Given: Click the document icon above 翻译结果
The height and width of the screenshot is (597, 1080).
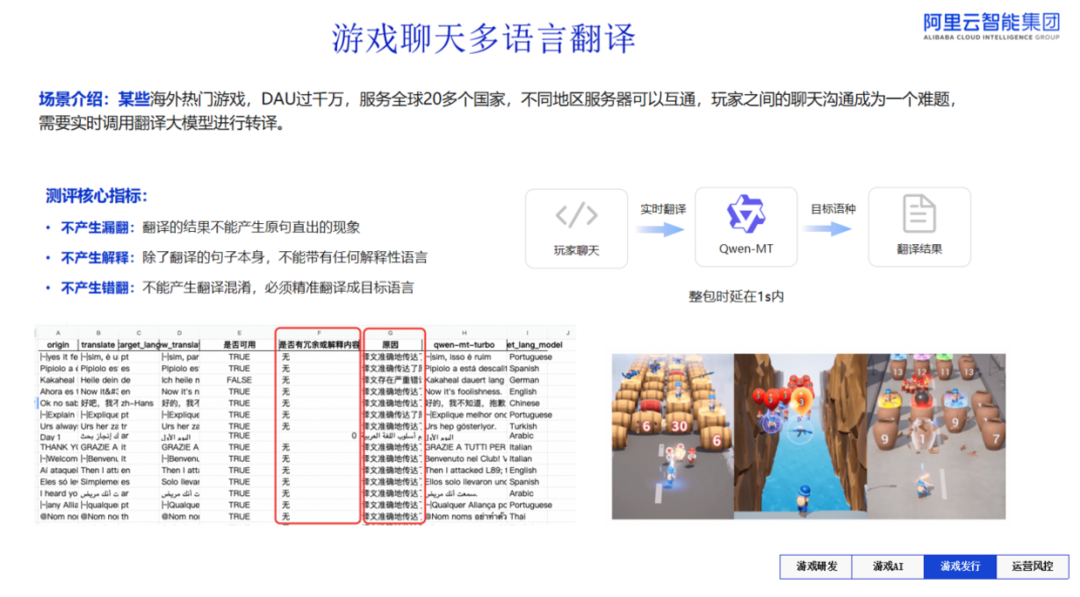Looking at the screenshot, I should (919, 213).
